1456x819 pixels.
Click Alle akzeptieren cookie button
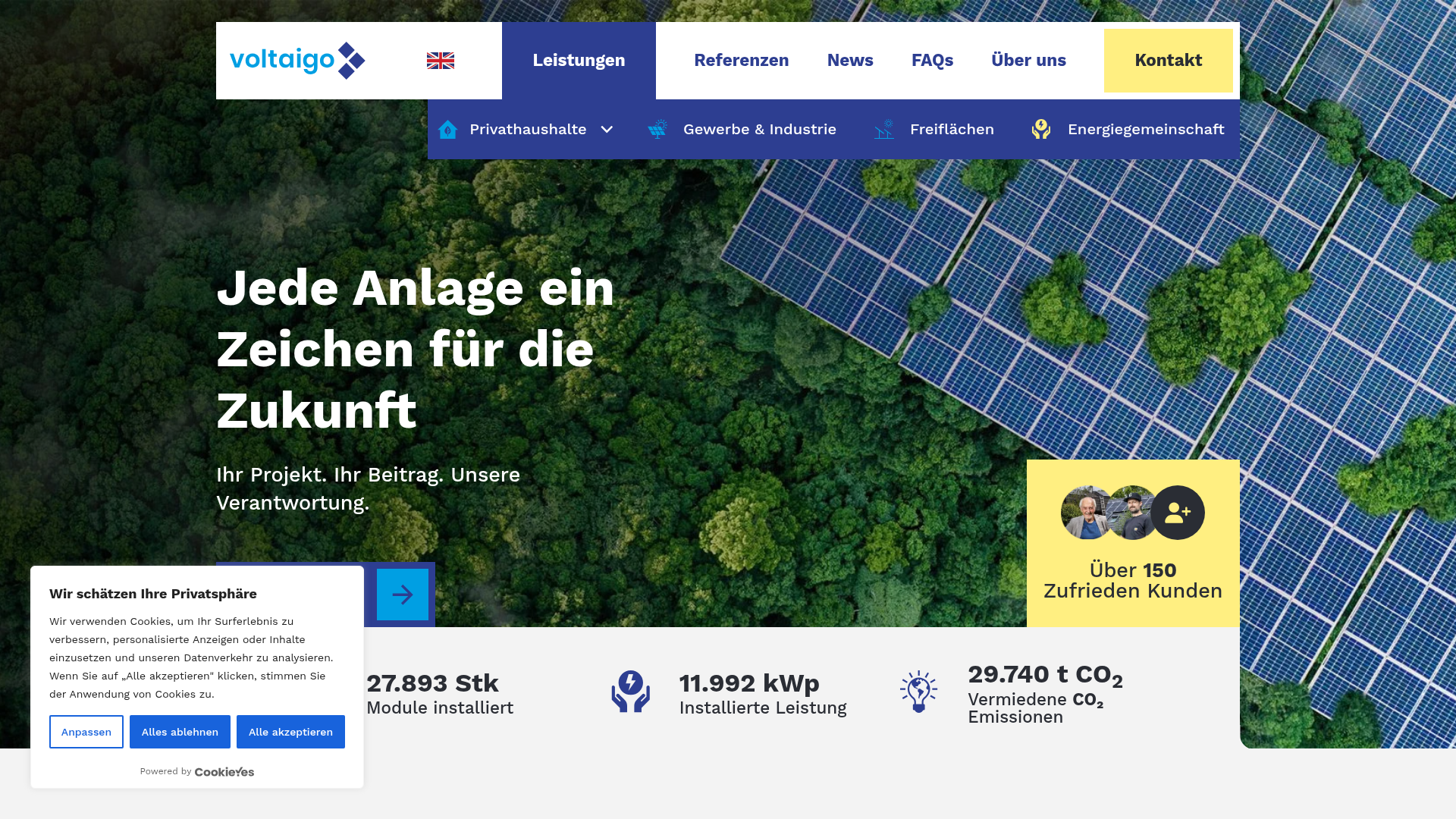coord(290,732)
